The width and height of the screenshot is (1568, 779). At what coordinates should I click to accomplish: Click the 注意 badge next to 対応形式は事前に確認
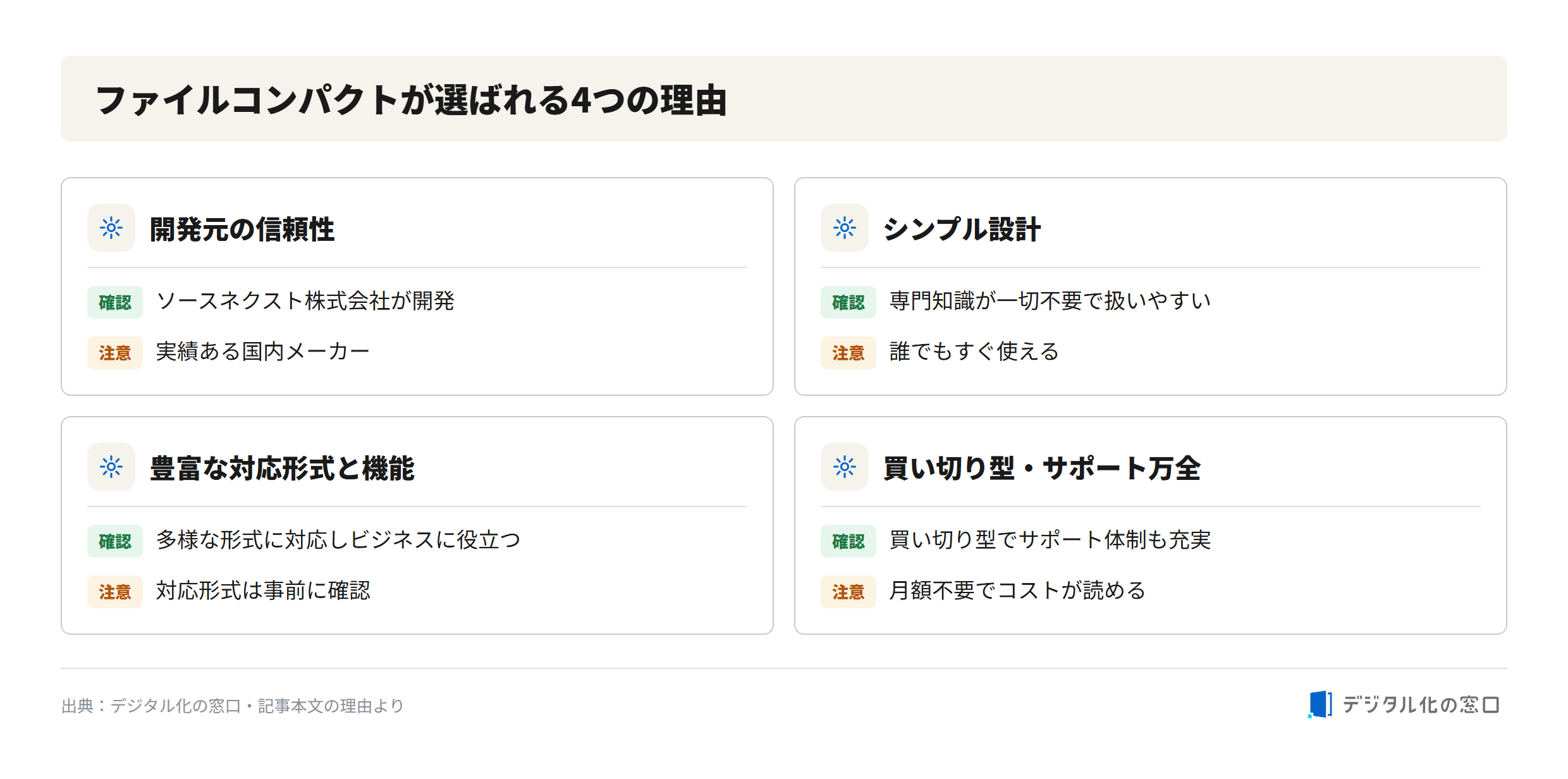tap(115, 592)
